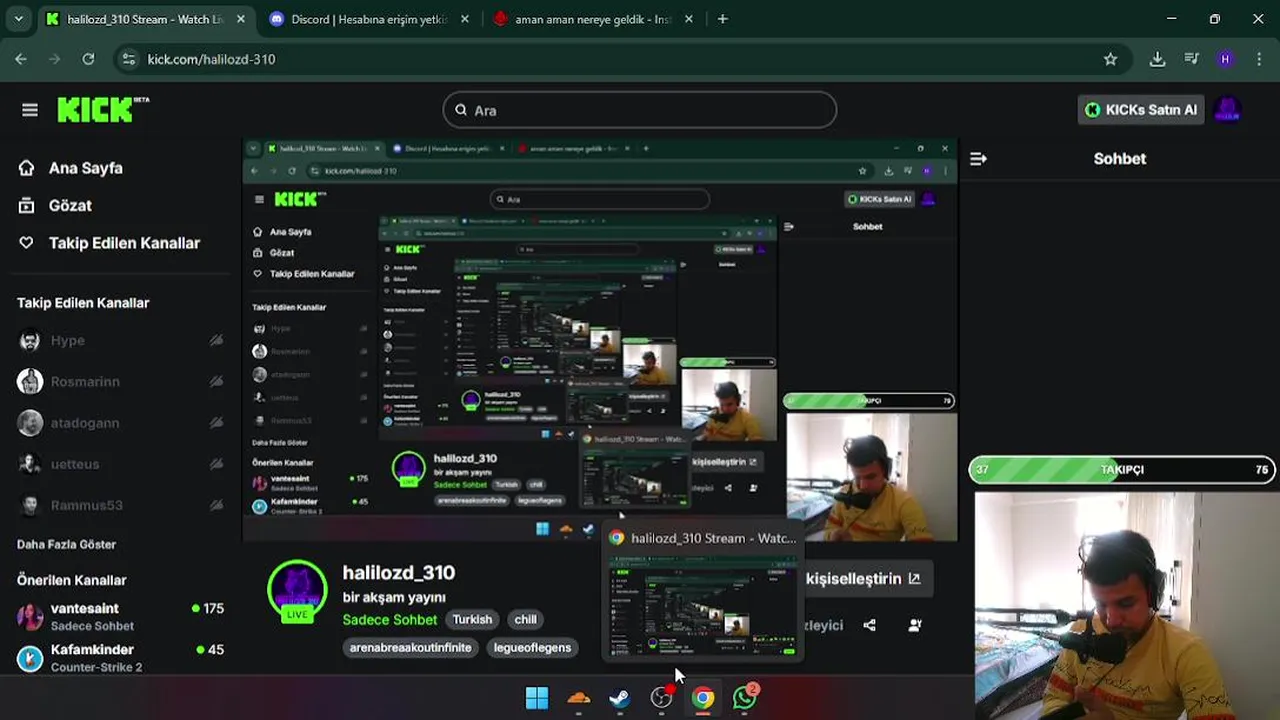The height and width of the screenshot is (720, 1280).
Task: Open the purple user avatar menu on Kick
Action: point(1227,110)
